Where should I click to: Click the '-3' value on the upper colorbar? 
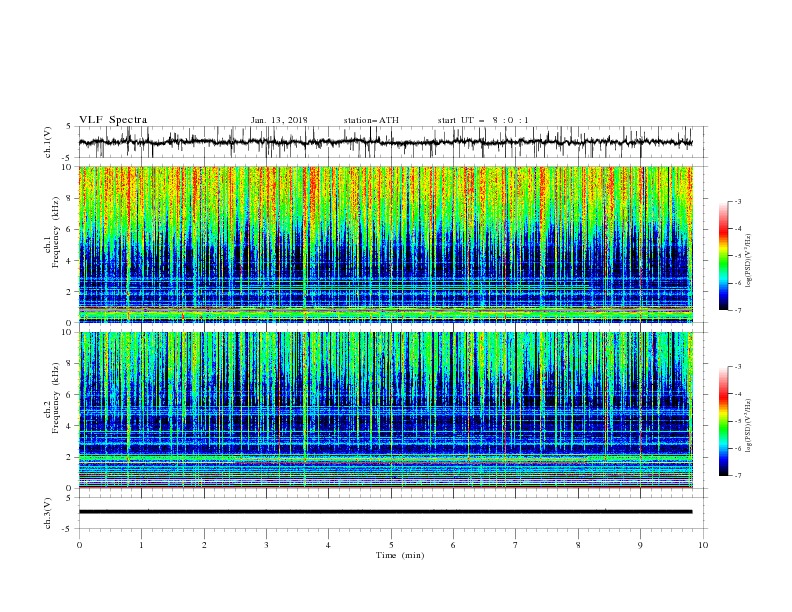coord(737,201)
